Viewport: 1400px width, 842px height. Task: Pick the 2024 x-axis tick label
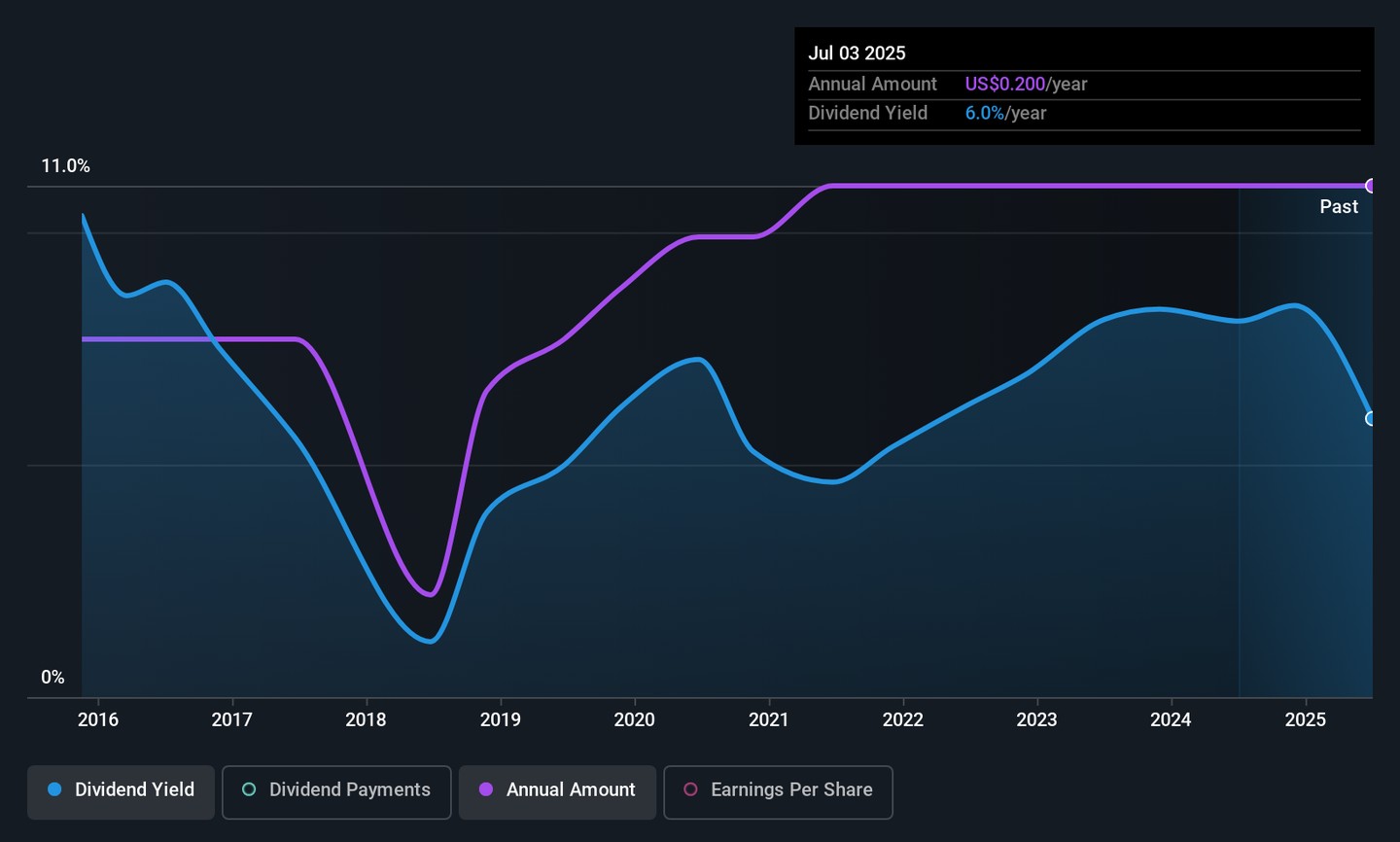(x=1172, y=719)
